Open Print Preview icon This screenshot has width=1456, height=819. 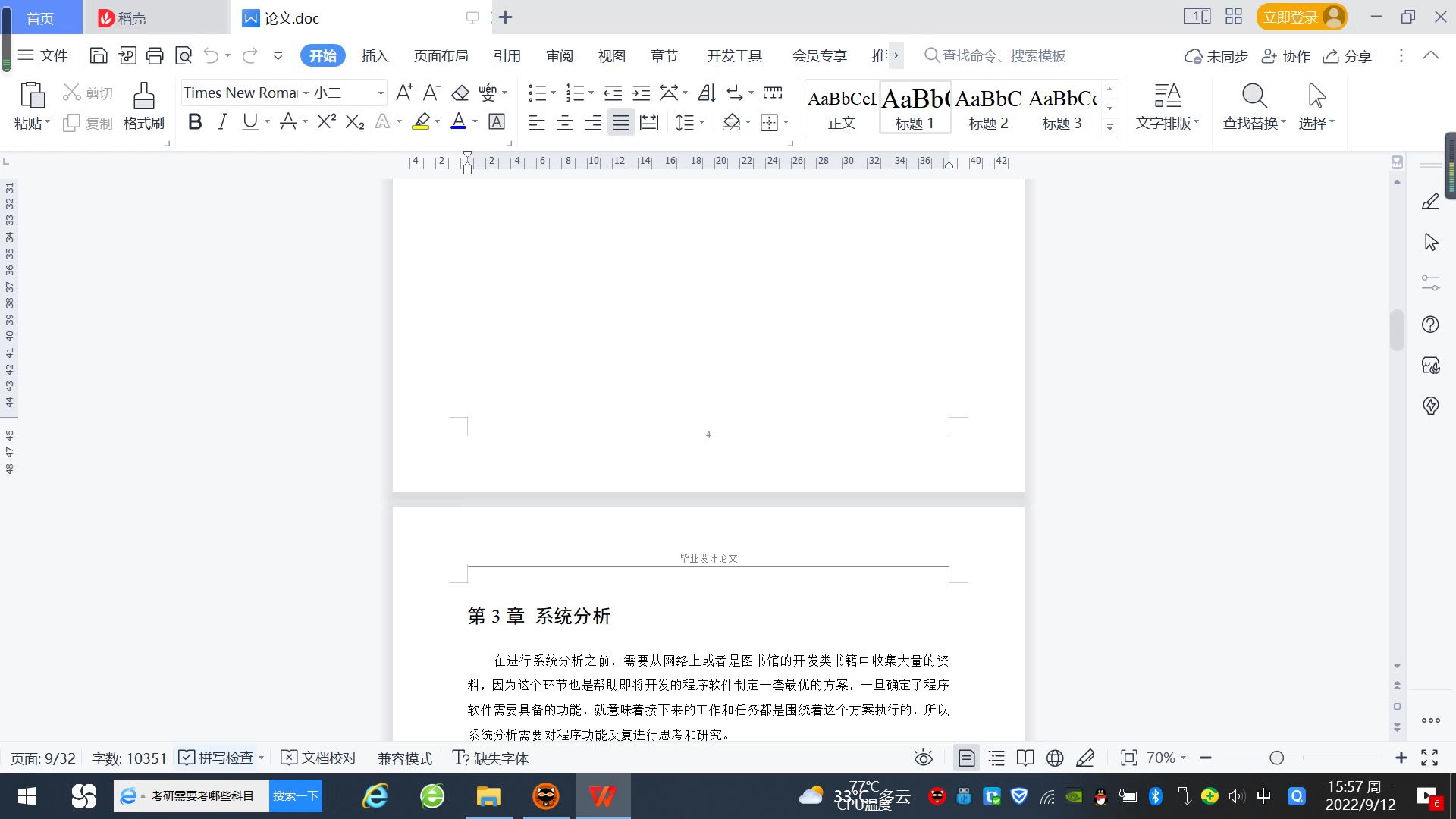(x=184, y=55)
